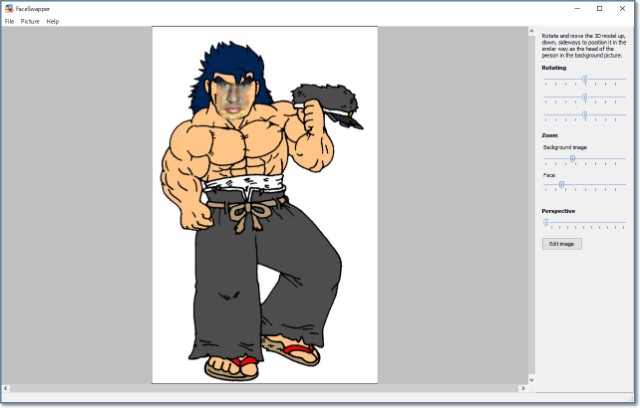Open the File menu
Screen dimensions: 640x408
[x=9, y=21]
